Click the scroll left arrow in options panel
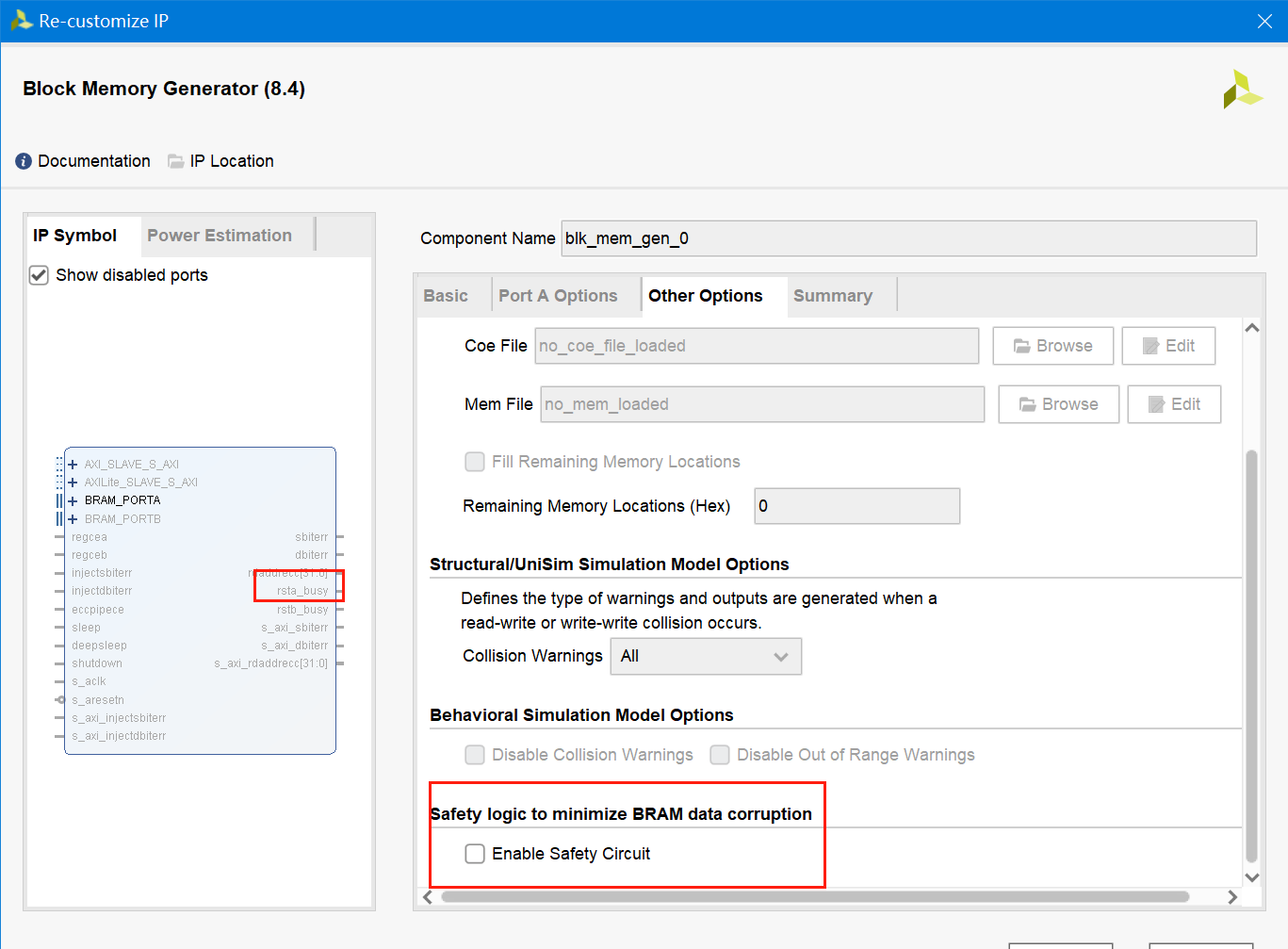 pyautogui.click(x=428, y=897)
